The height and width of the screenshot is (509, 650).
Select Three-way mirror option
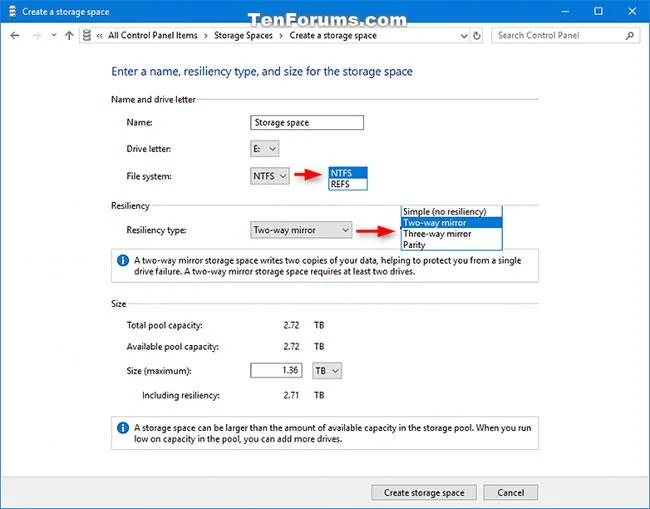(451, 234)
